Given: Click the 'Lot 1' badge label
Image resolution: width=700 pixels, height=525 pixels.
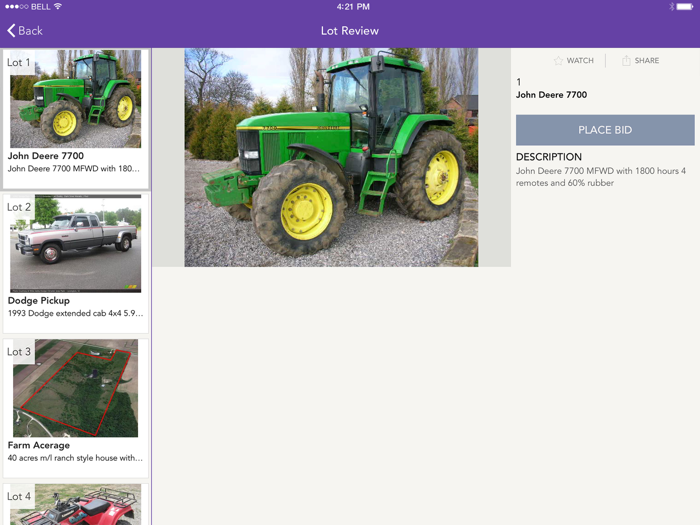Looking at the screenshot, I should 19,62.
